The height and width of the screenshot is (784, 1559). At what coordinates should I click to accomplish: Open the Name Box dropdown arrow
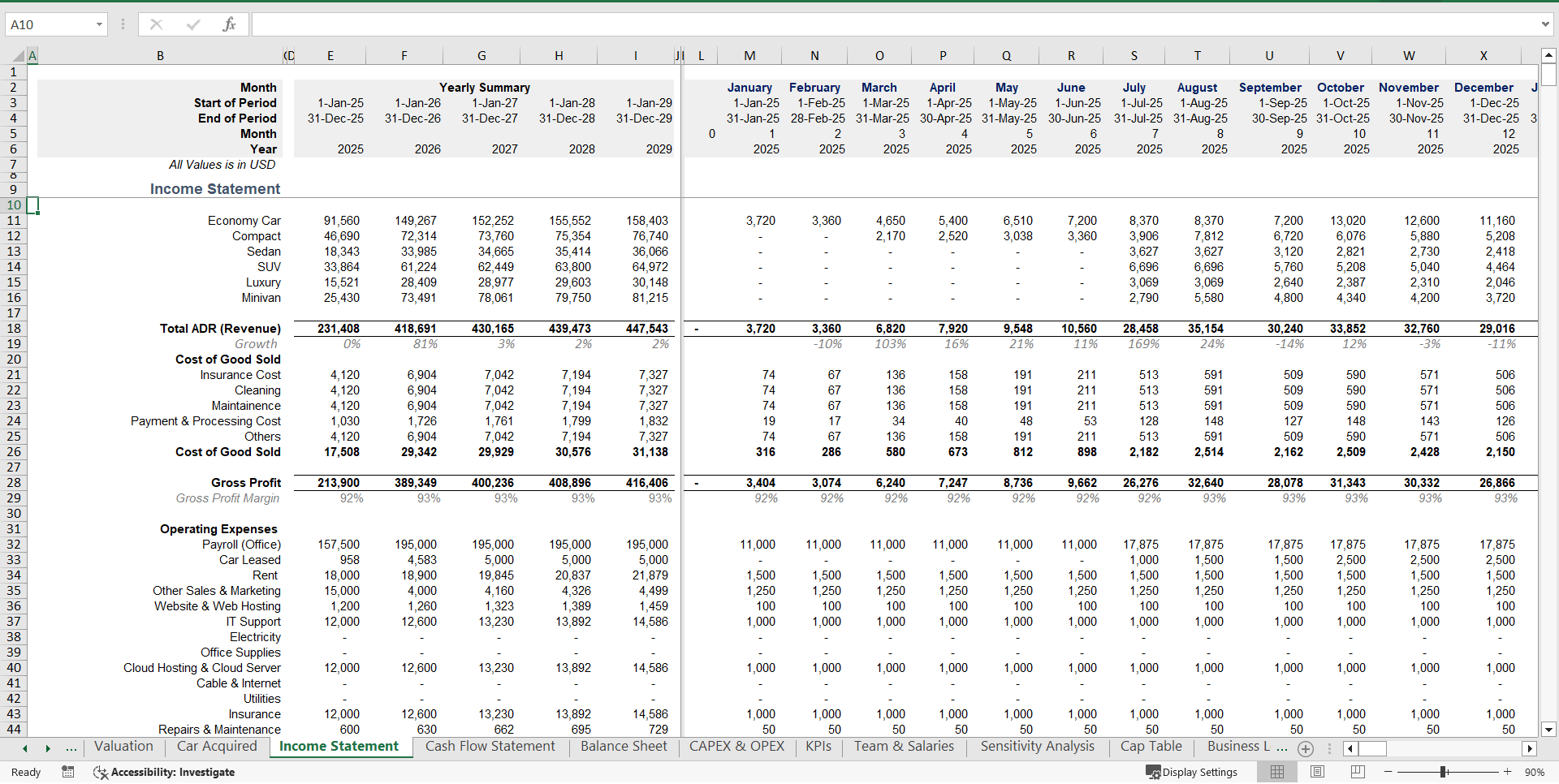99,24
